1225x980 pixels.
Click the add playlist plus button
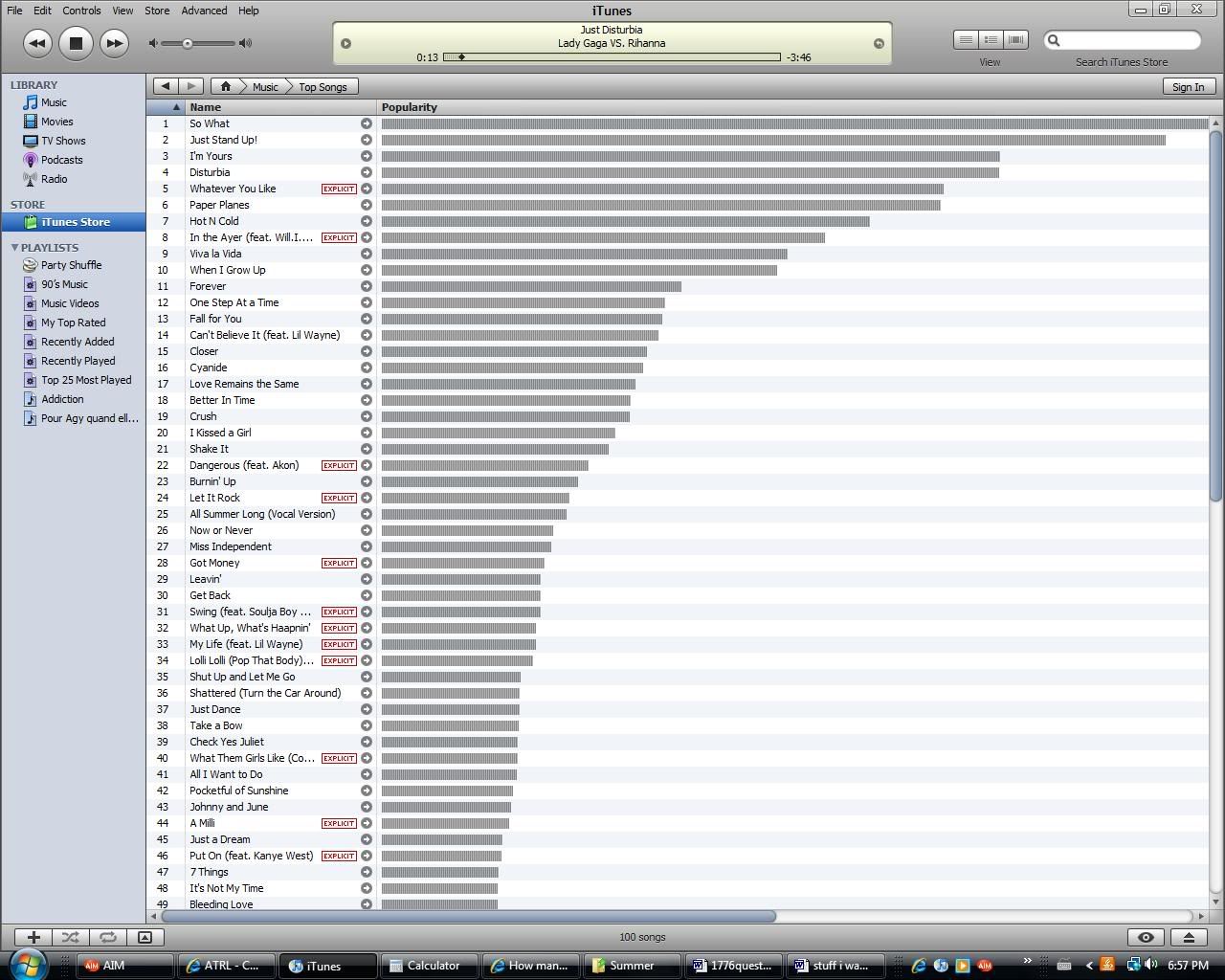pos(33,938)
